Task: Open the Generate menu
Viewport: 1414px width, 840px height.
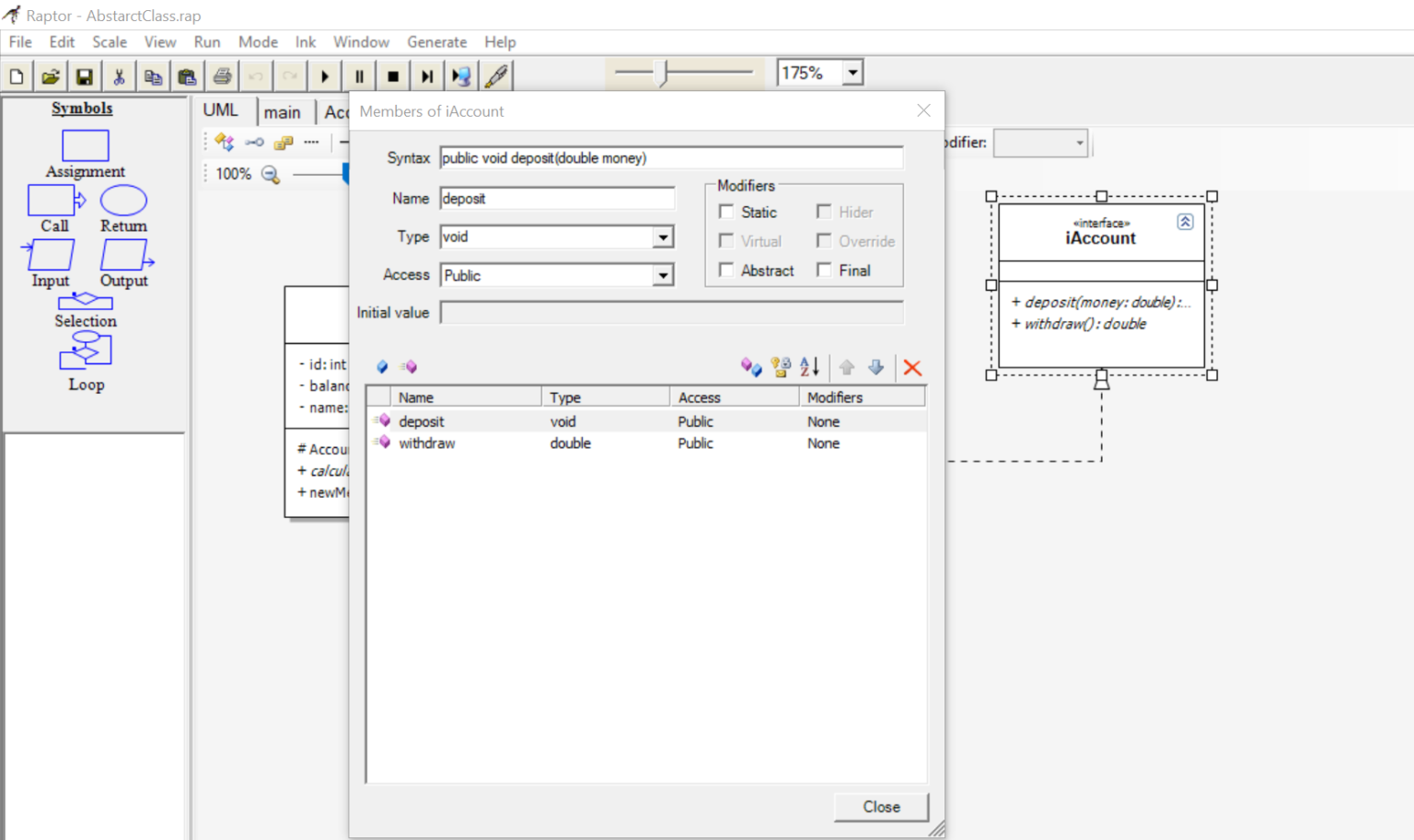Action: (x=436, y=41)
